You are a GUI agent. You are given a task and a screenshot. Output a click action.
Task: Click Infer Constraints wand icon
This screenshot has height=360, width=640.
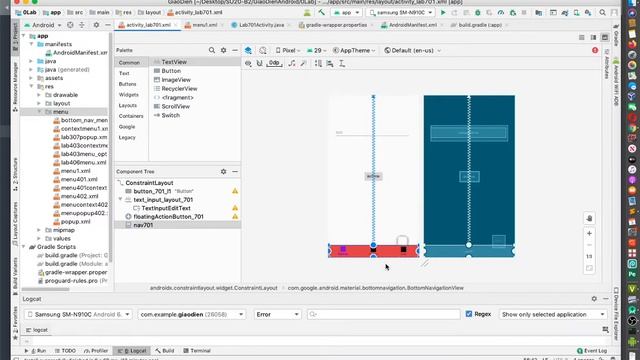[303, 63]
